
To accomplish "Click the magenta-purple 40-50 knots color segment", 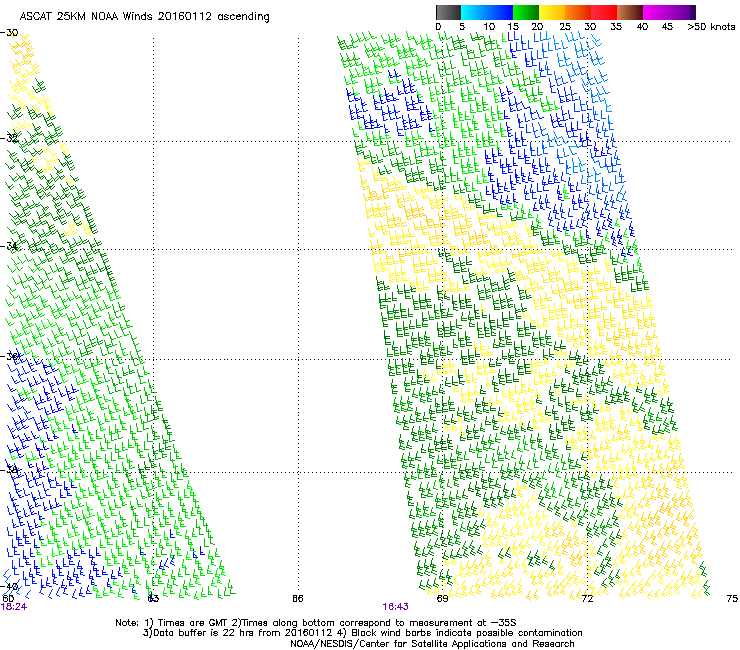I will coord(669,12).
